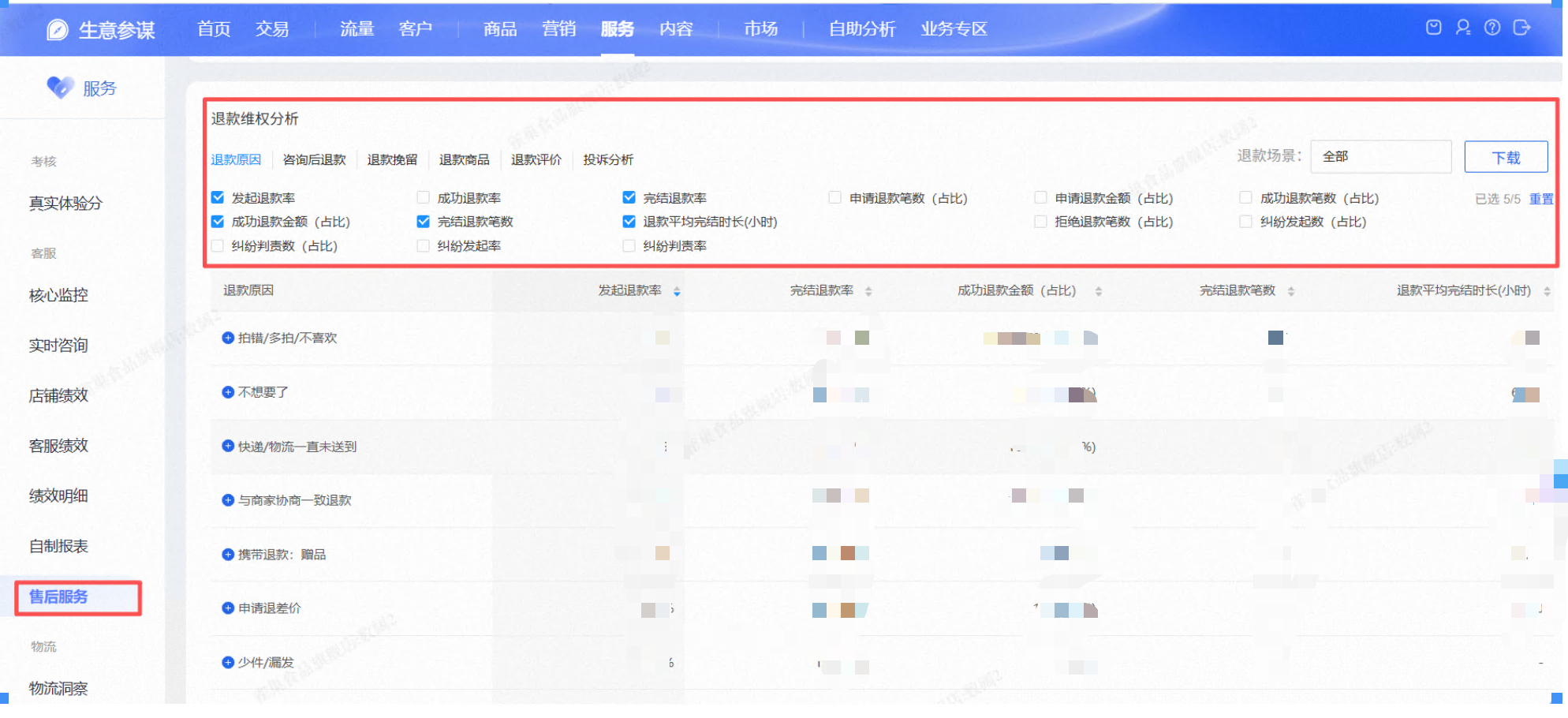
Task: Check 申请退款笔数 (占比) checkbox
Action: [834, 197]
